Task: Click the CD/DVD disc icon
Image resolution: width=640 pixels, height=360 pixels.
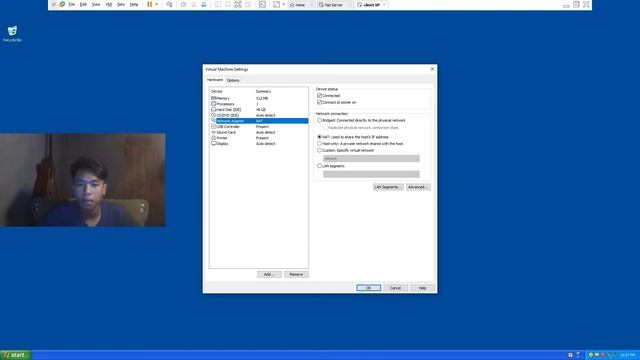Action: point(213,116)
